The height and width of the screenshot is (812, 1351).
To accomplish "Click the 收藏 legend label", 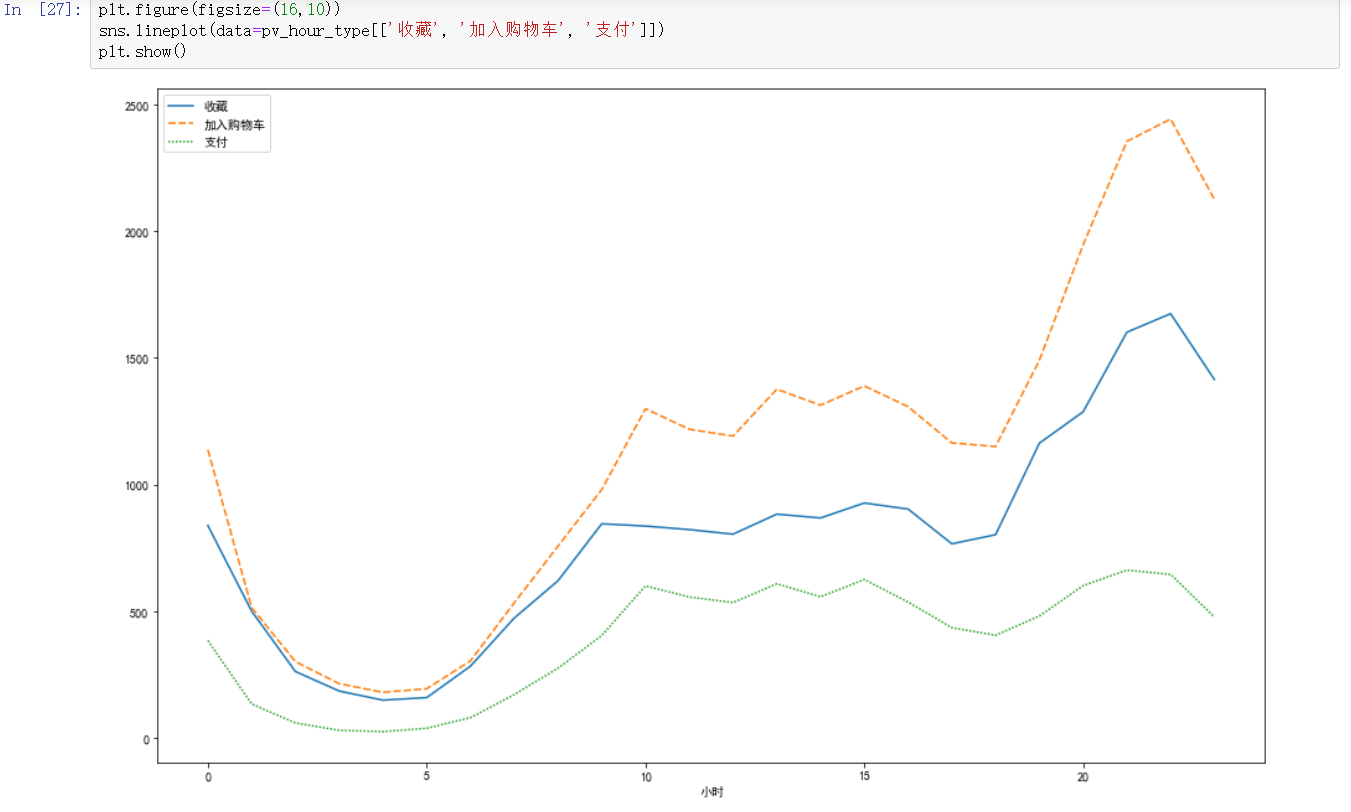I will click(216, 106).
